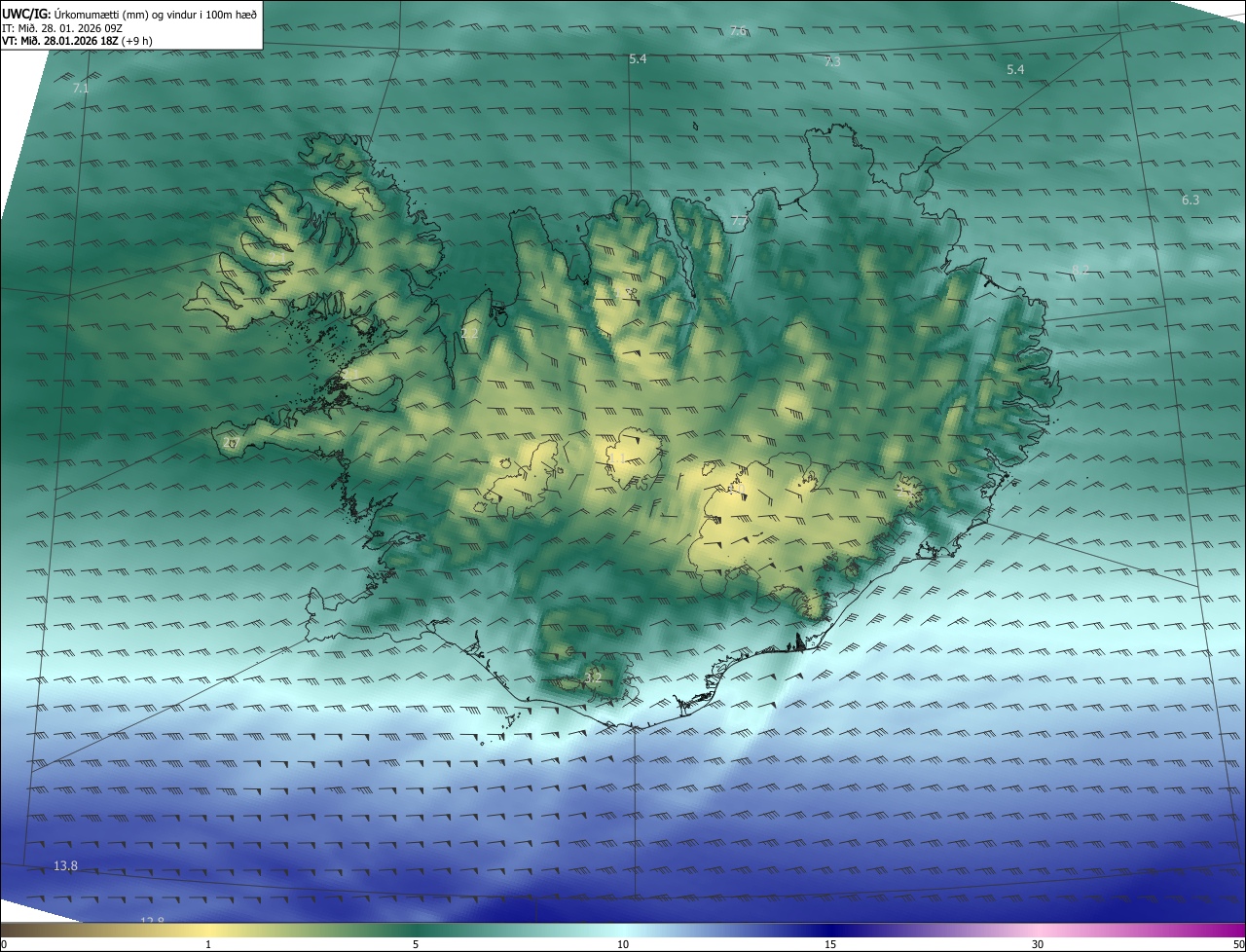Click the 10 tick label on the color scale
Screen dimensions: 1246x952
coord(623,944)
